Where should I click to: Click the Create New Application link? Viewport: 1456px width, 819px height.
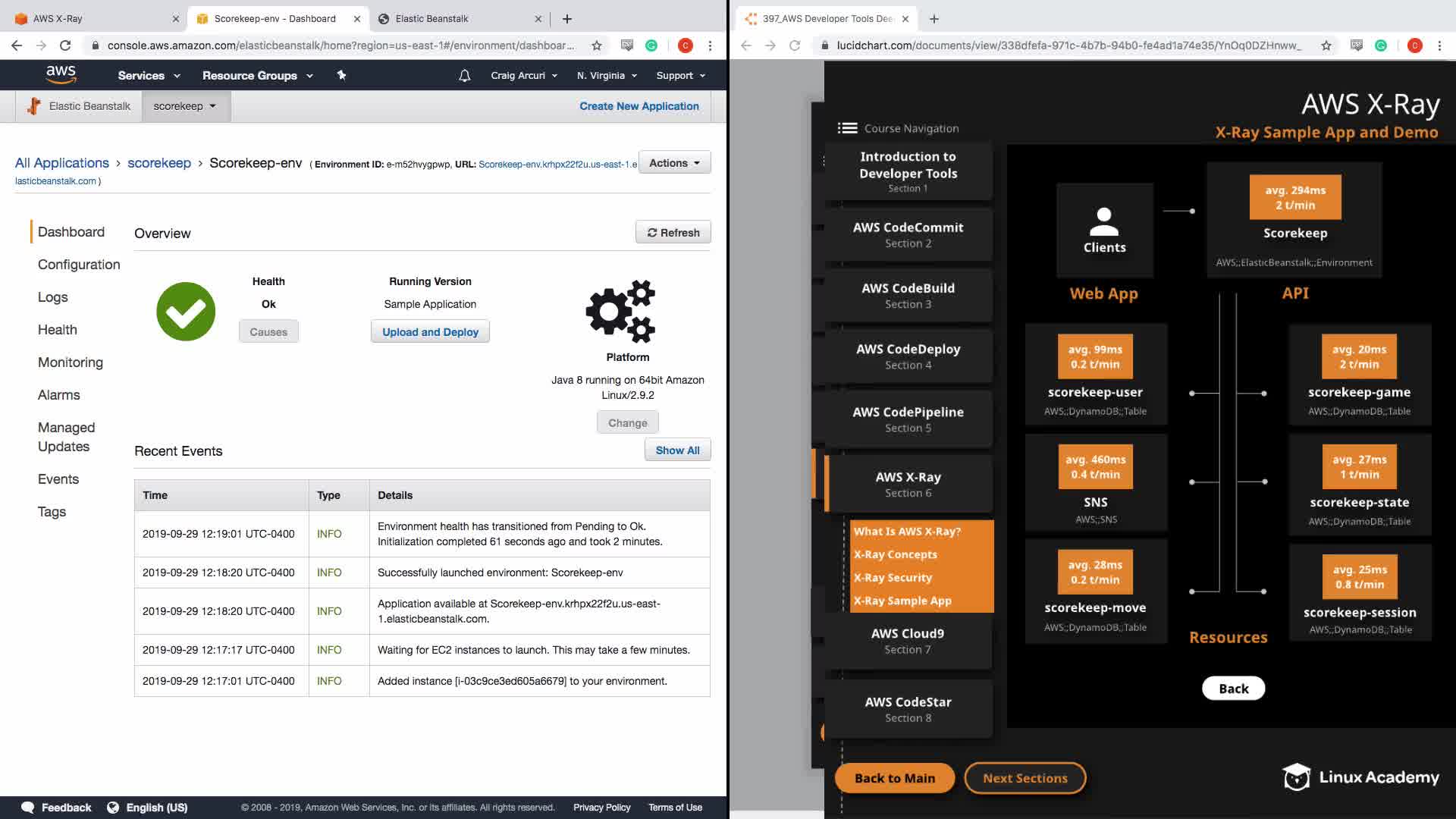(639, 106)
